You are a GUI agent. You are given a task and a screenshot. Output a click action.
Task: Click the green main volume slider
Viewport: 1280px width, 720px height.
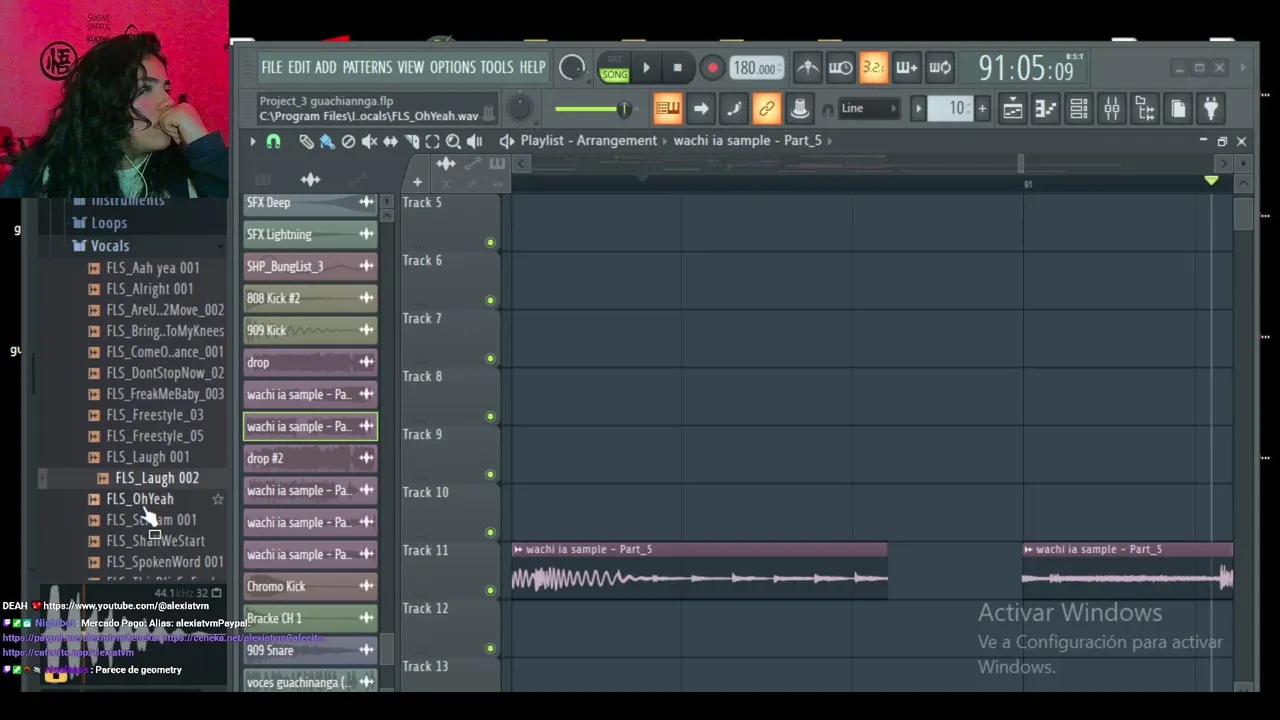click(x=592, y=108)
